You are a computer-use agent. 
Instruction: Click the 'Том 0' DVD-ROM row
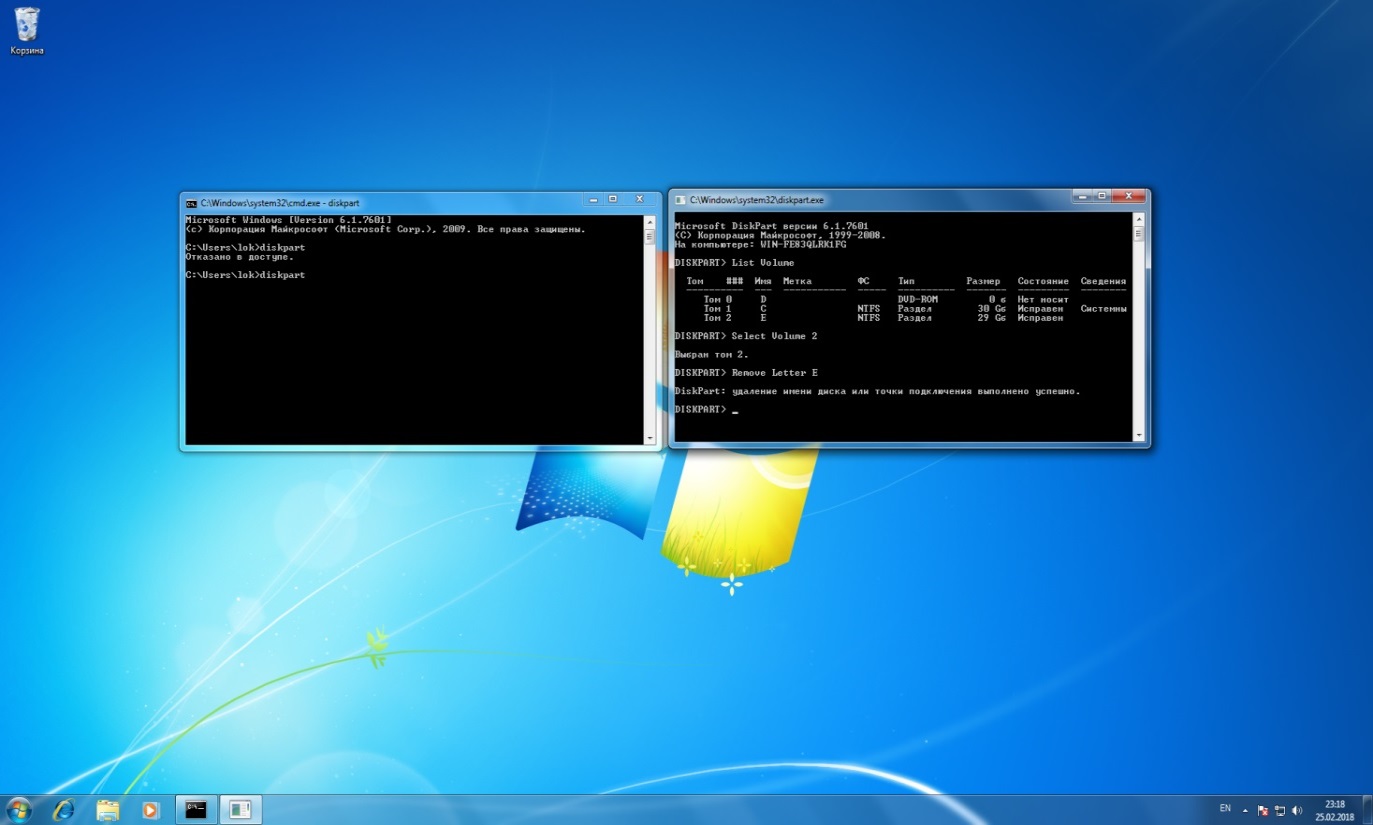coord(886,299)
